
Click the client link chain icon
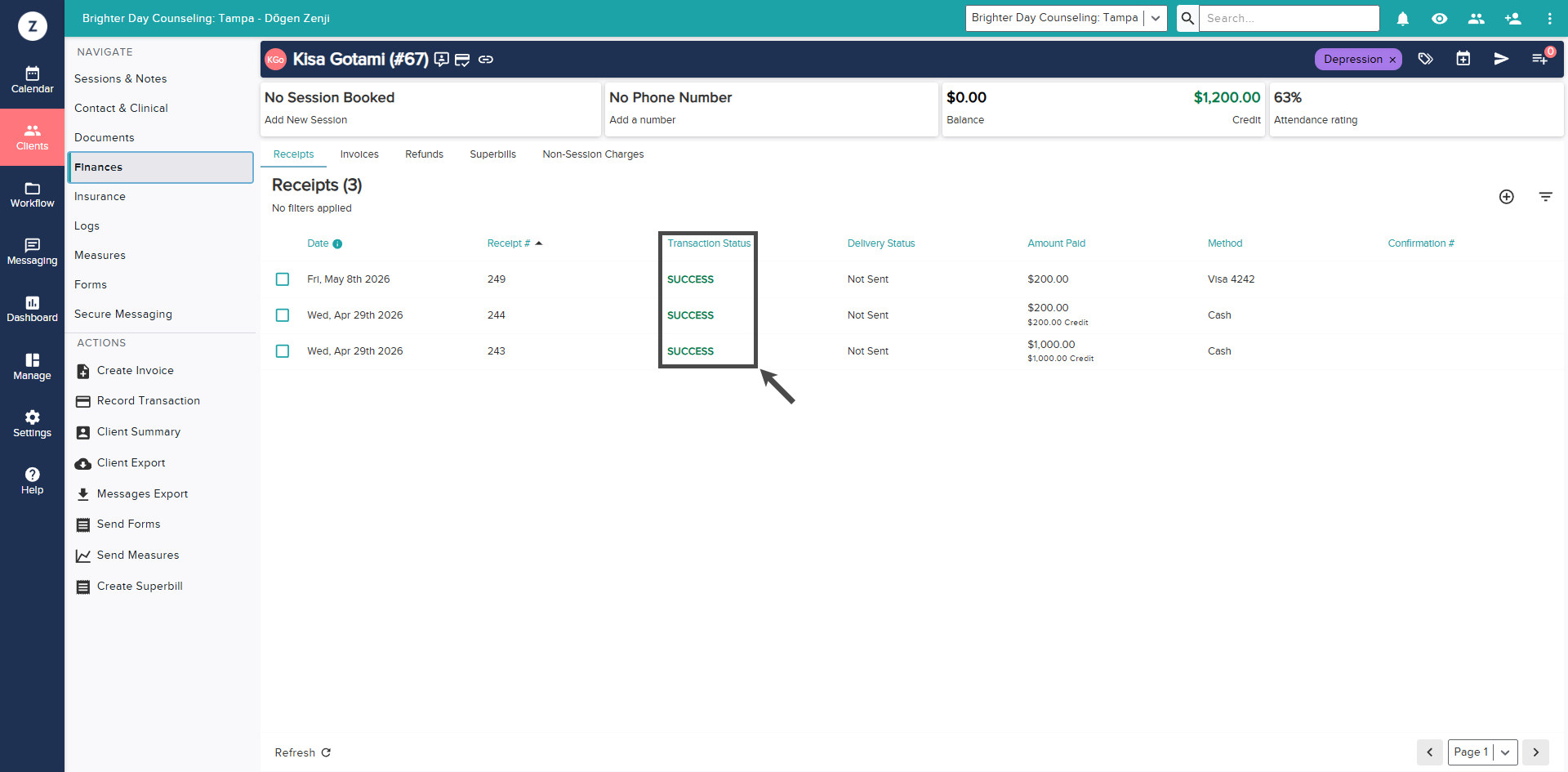pyautogui.click(x=486, y=60)
